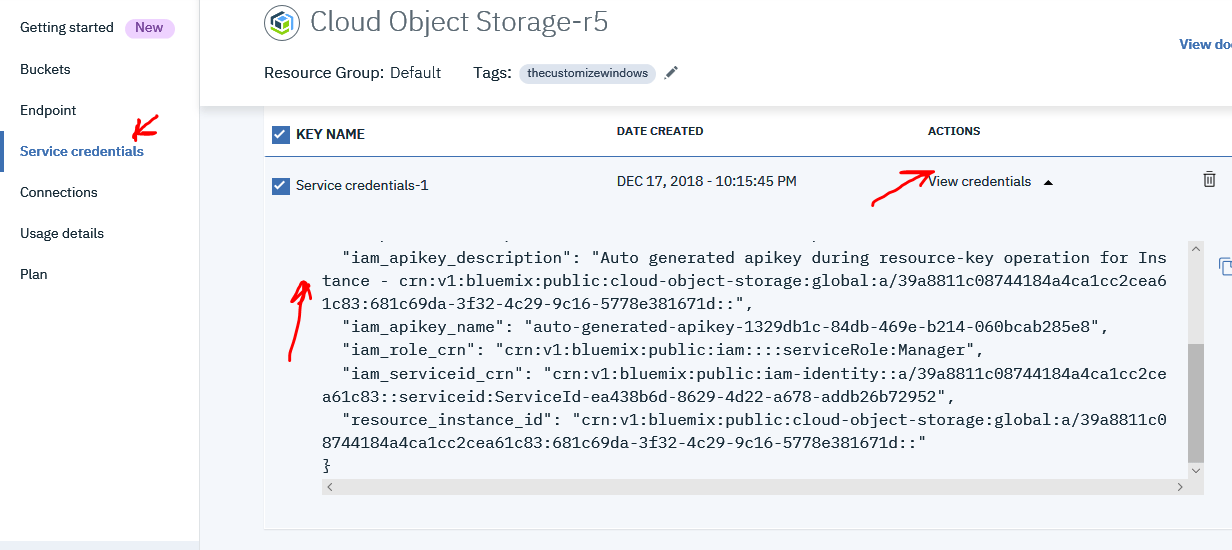Copy credentials JSON to clipboard
Image resolution: width=1232 pixels, height=550 pixels.
coord(1225,266)
